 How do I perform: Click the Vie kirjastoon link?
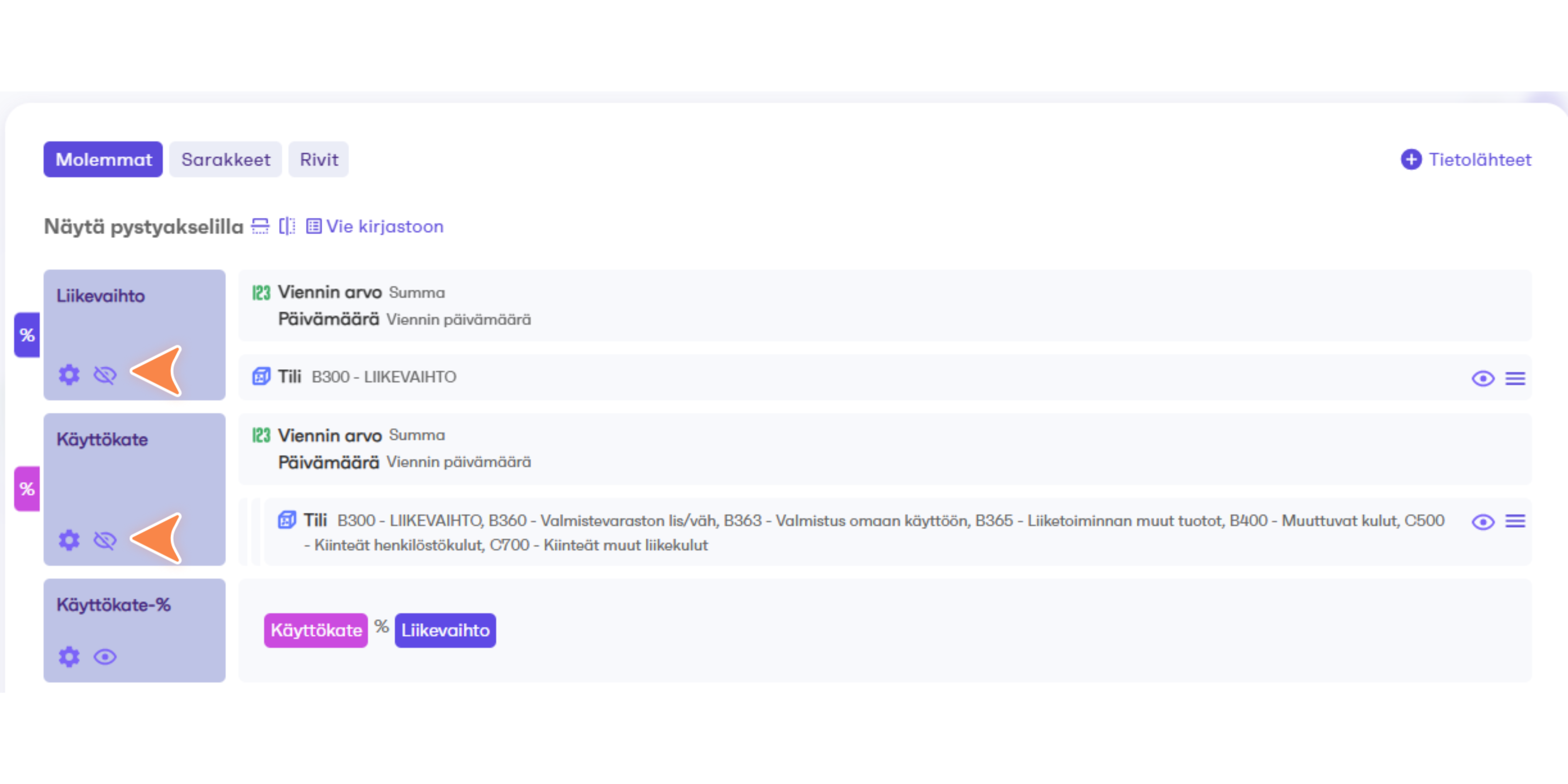[x=385, y=226]
